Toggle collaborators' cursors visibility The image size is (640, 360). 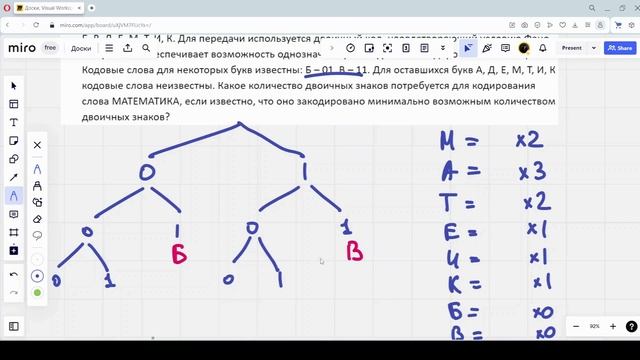pyautogui.click(x=468, y=48)
